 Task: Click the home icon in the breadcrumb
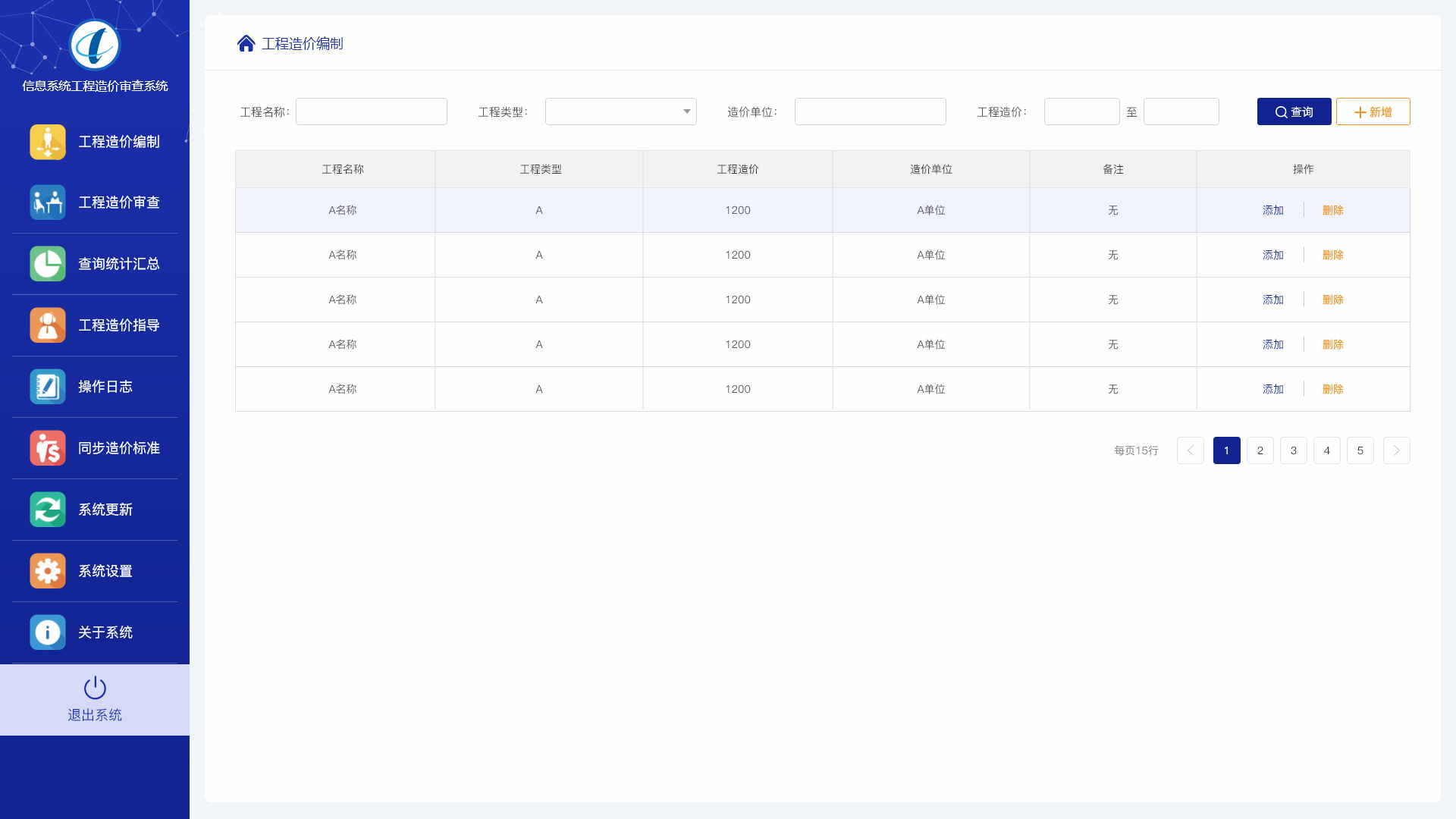click(x=246, y=44)
